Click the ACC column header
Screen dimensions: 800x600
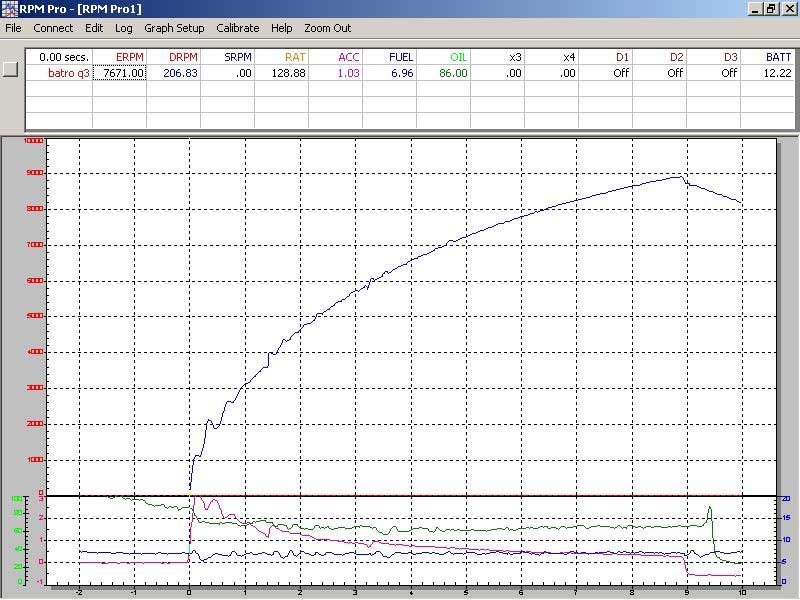point(336,57)
